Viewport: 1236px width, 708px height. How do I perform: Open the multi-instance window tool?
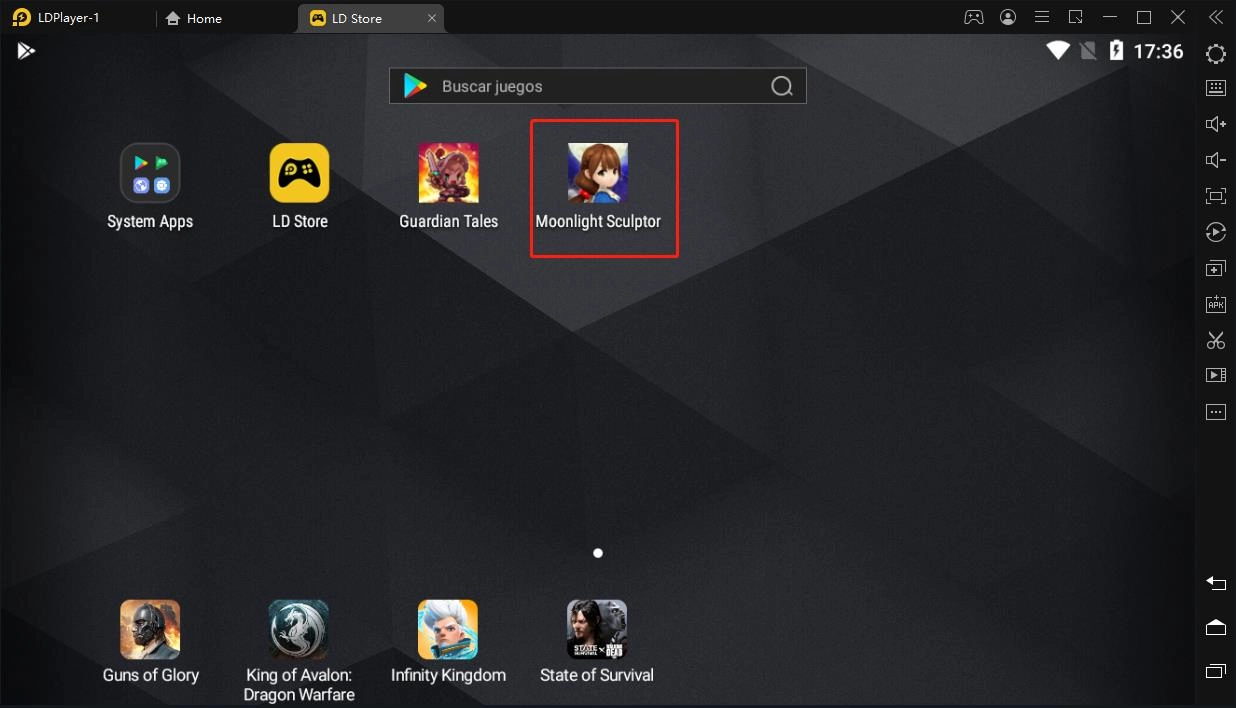coord(1216,268)
